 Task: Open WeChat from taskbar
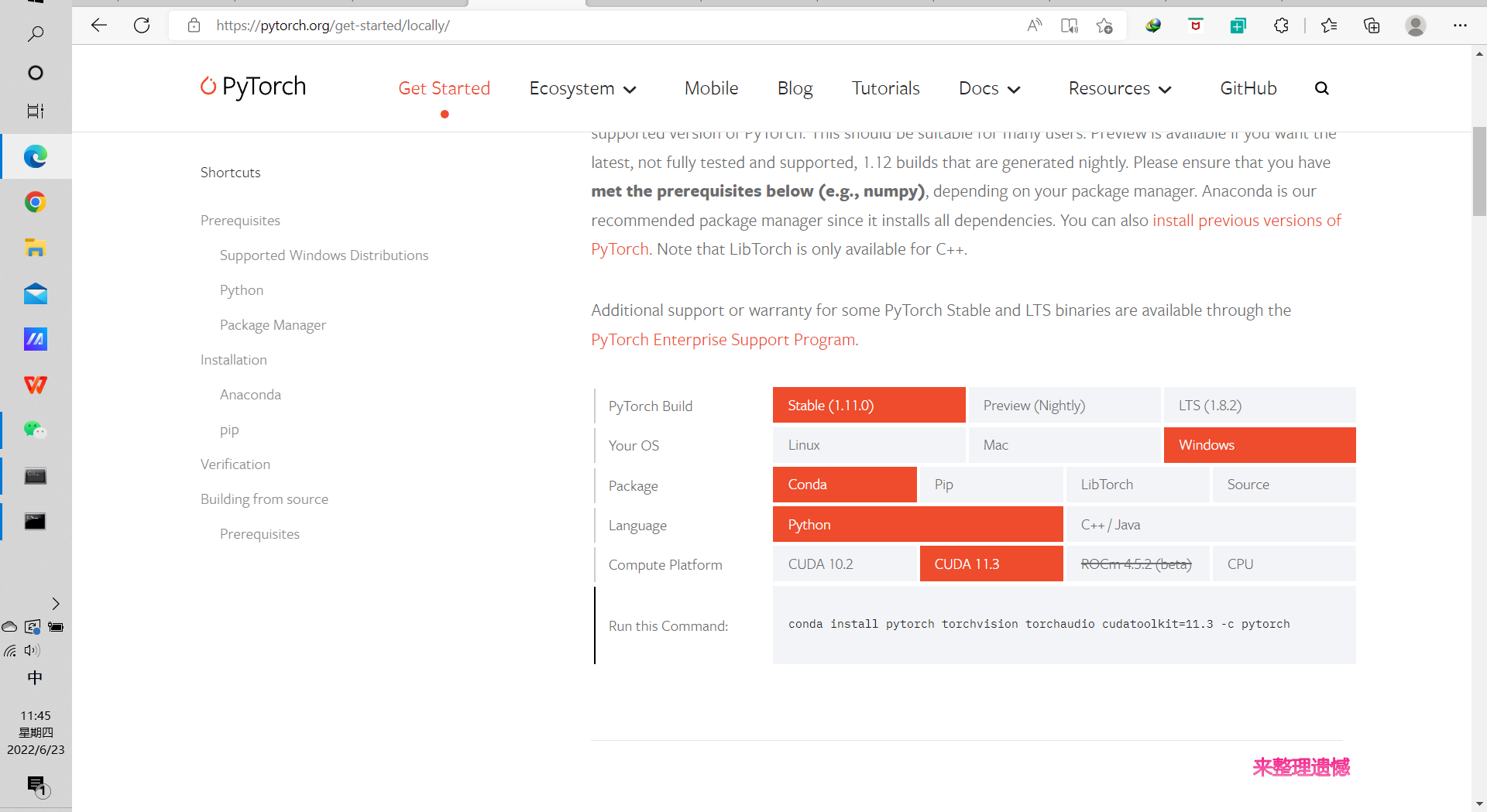click(x=36, y=430)
